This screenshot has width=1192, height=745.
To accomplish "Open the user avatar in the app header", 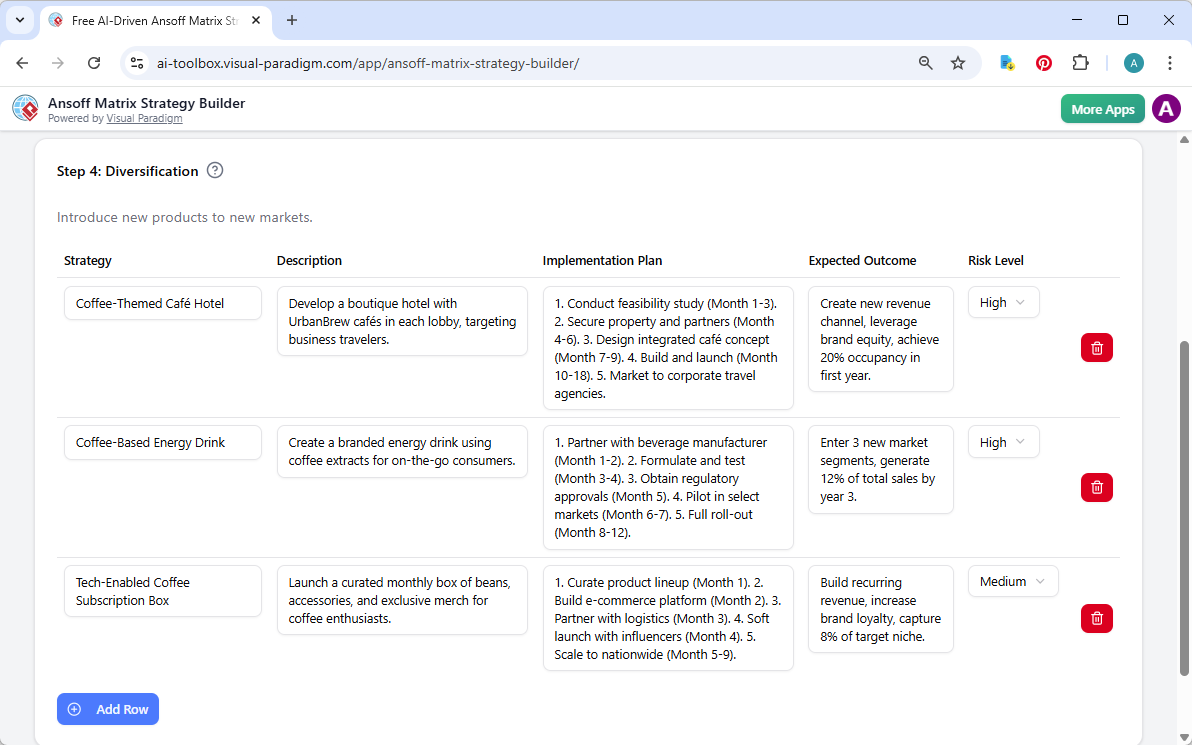I will tap(1166, 108).
